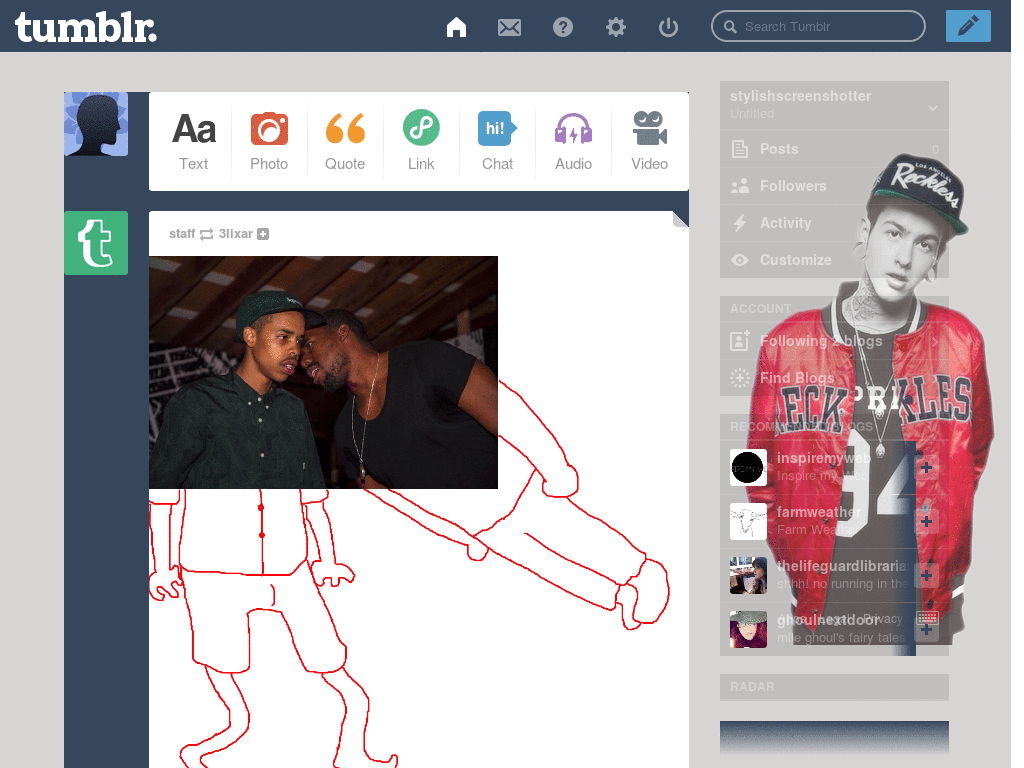Screen dimensions: 1024x768
Task: Open the Inbox envelope icon
Action: click(x=509, y=27)
